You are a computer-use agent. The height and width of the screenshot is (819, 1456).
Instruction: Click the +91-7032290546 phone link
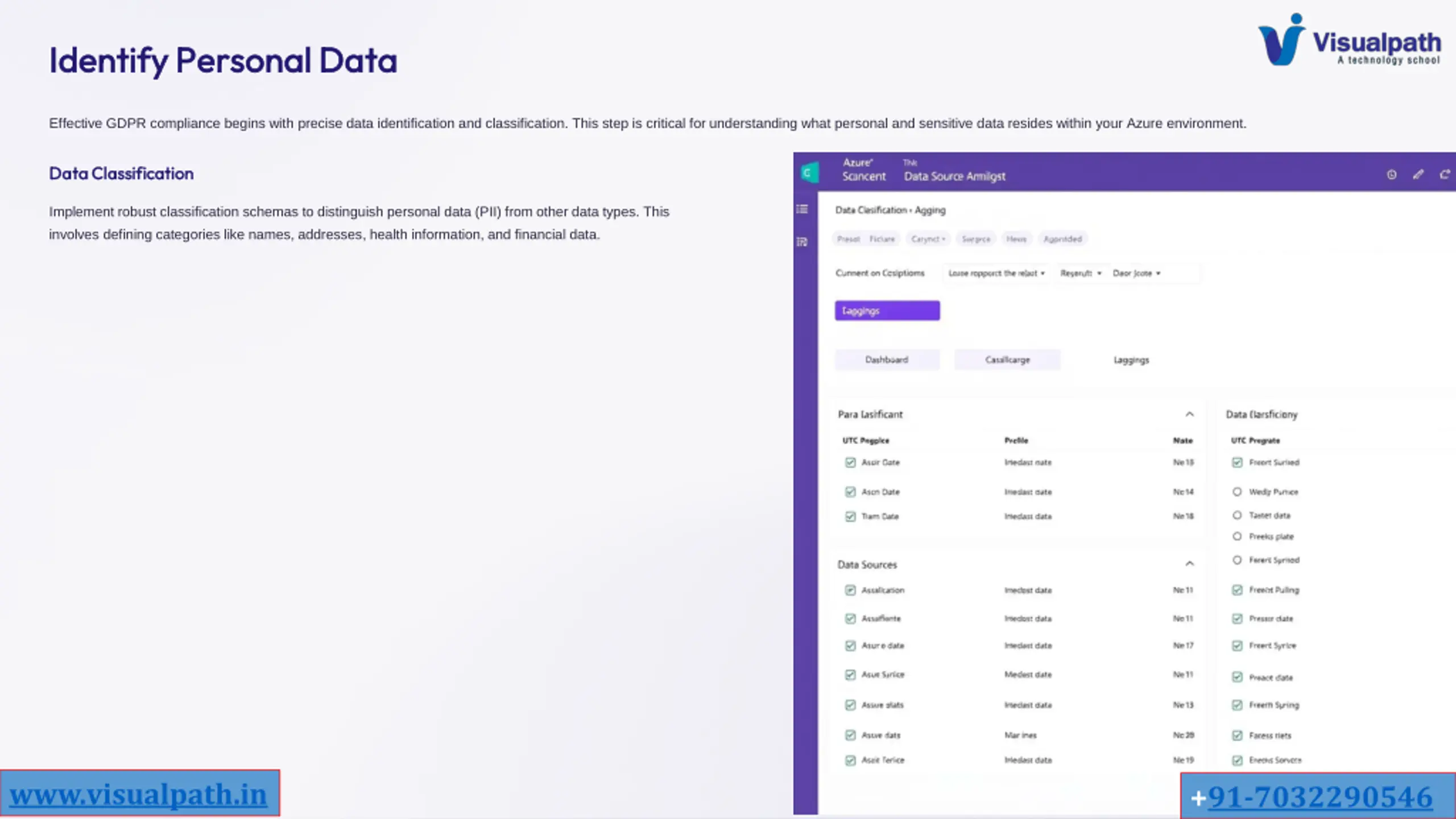(x=1311, y=797)
